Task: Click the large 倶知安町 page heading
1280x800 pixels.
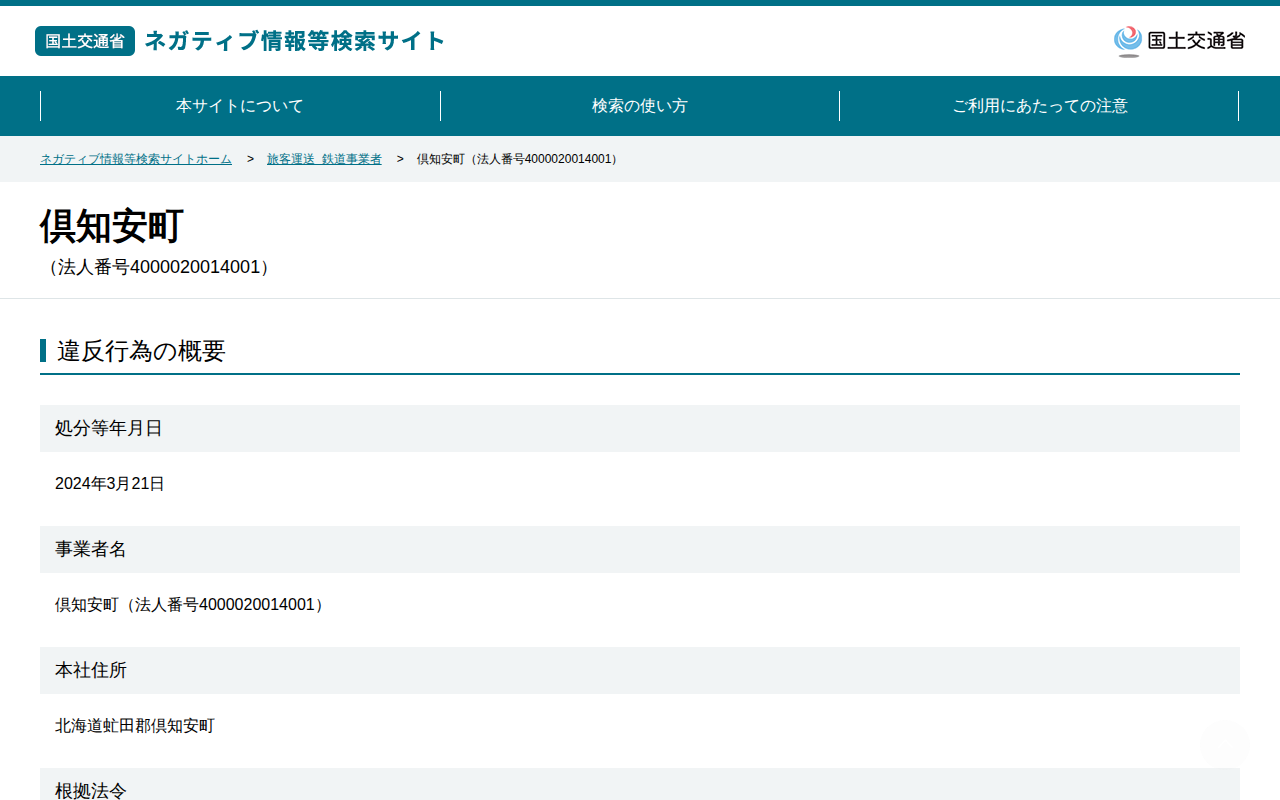Action: 112,227
